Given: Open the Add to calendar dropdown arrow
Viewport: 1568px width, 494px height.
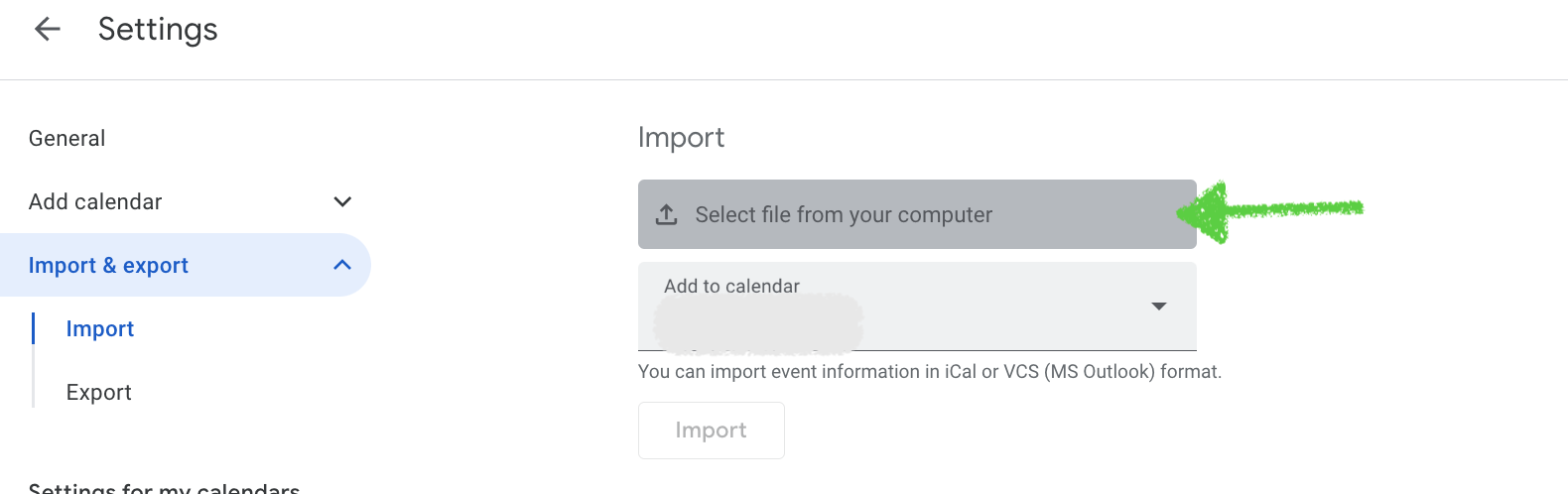Looking at the screenshot, I should point(1158,307).
